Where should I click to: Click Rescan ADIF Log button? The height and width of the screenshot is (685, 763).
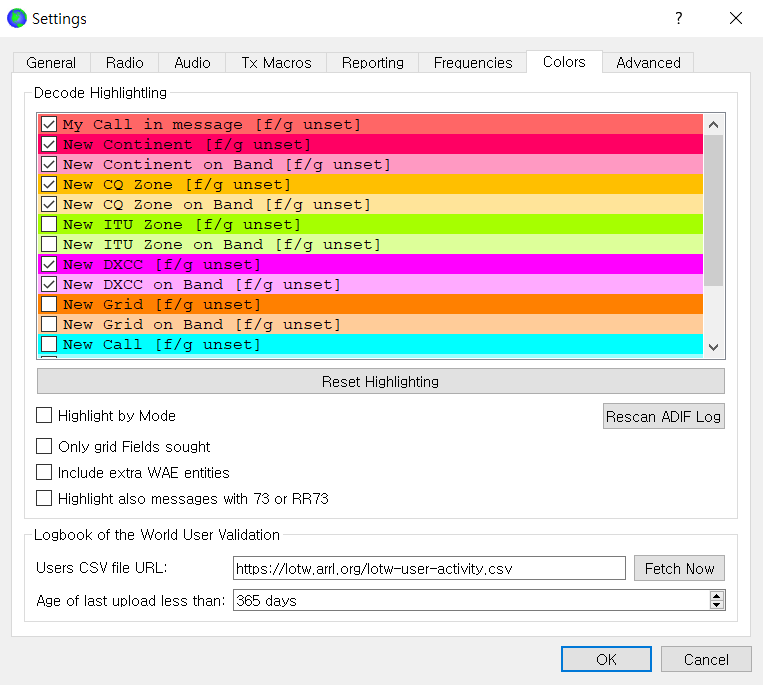click(663, 416)
